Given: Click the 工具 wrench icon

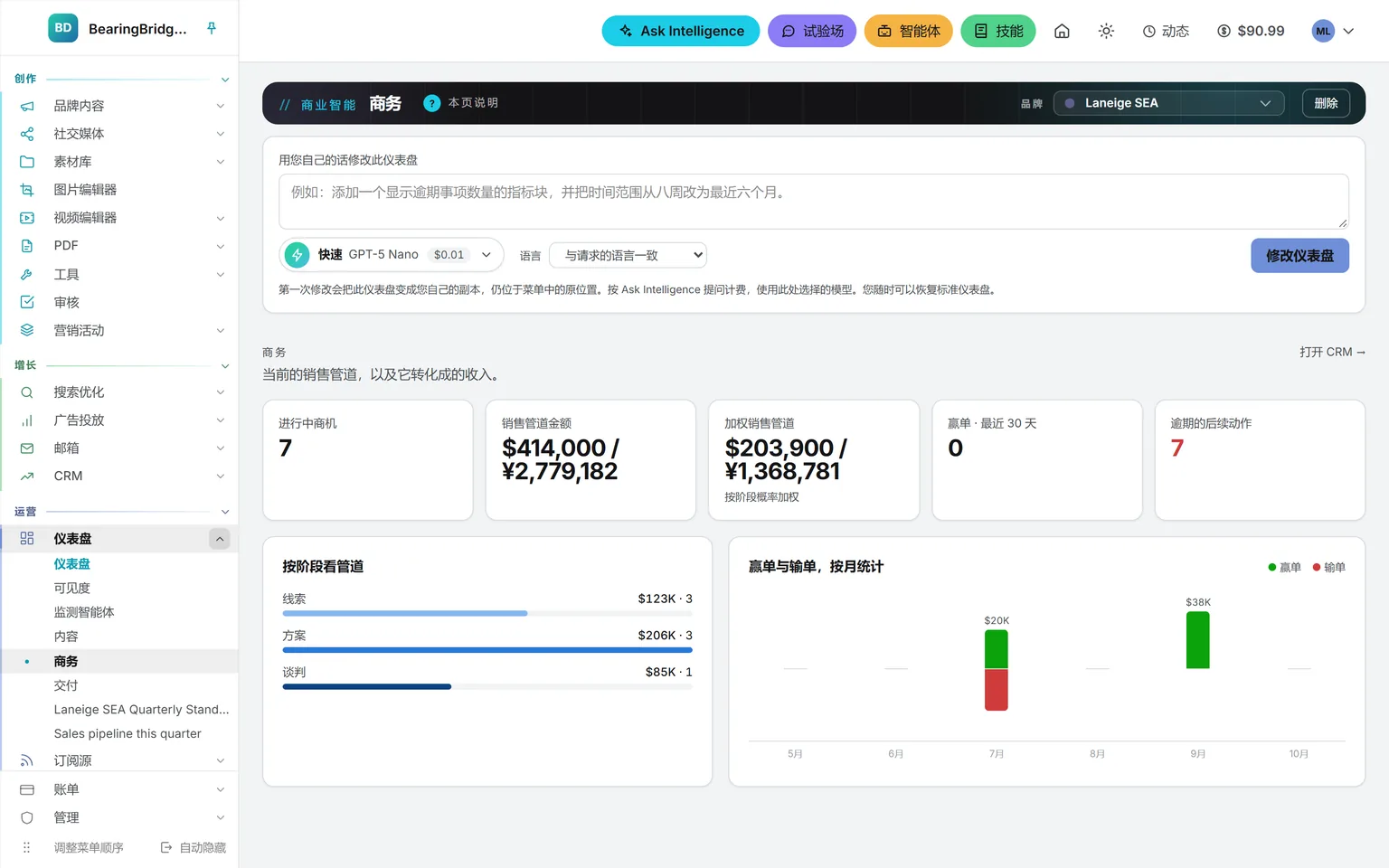Looking at the screenshot, I should click(x=27, y=274).
